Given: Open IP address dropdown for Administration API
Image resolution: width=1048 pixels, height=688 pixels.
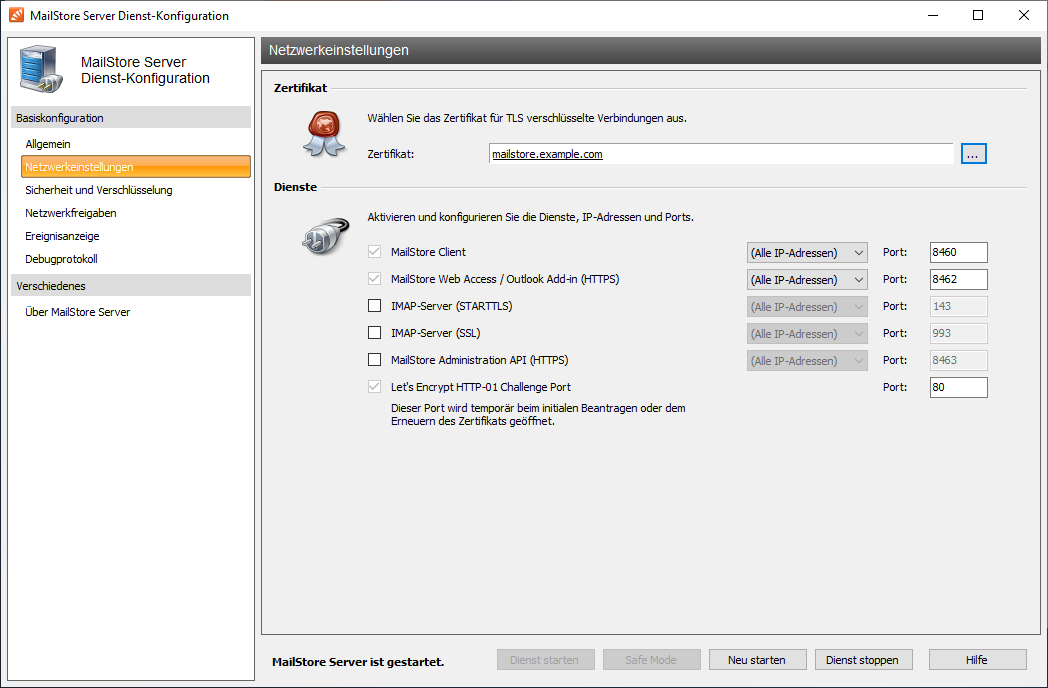Looking at the screenshot, I should click(x=807, y=360).
